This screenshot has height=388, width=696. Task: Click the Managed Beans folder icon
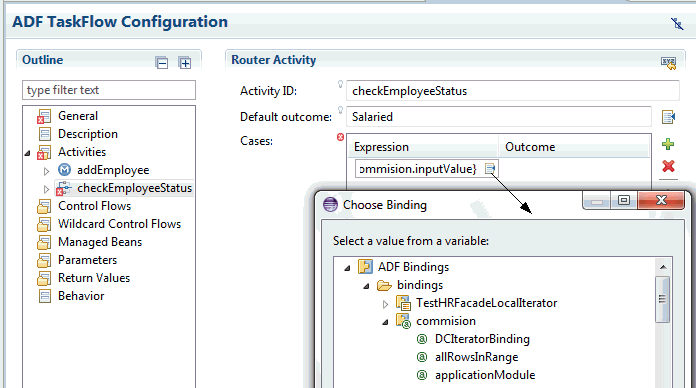(44, 242)
